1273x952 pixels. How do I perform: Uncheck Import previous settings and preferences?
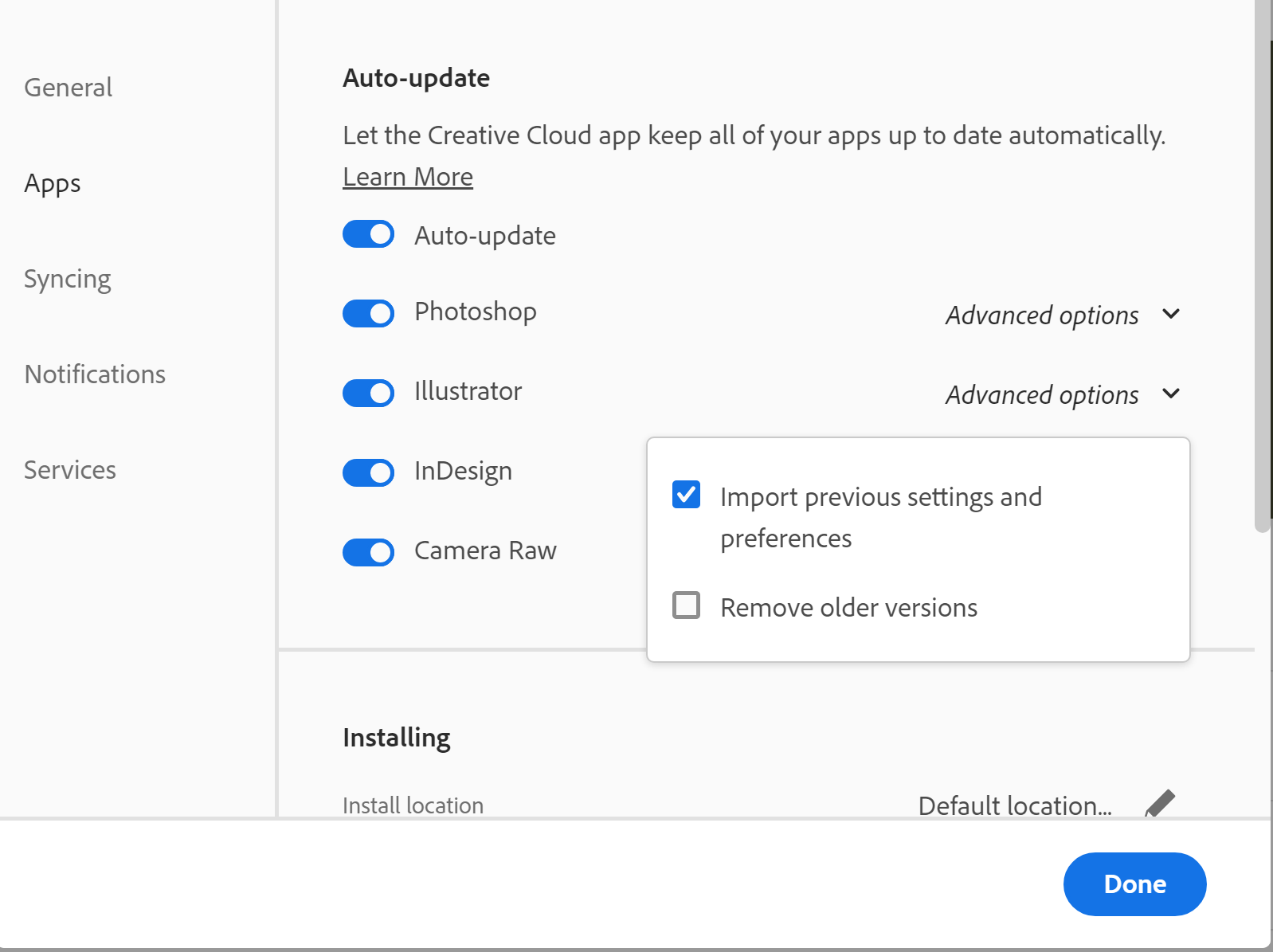click(x=685, y=495)
